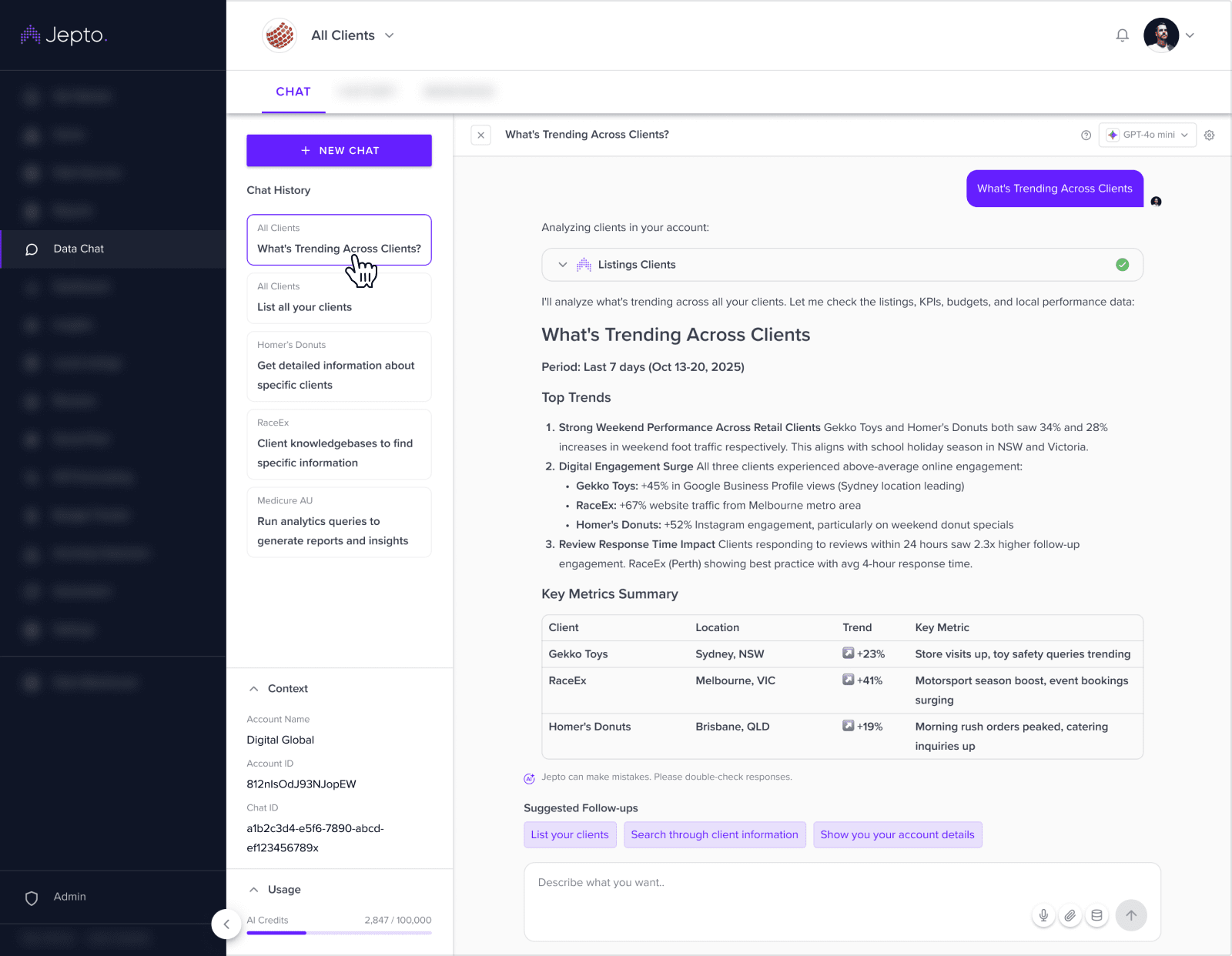Image resolution: width=1232 pixels, height=956 pixels.
Task: Click the microphone voice input icon
Action: [1043, 915]
